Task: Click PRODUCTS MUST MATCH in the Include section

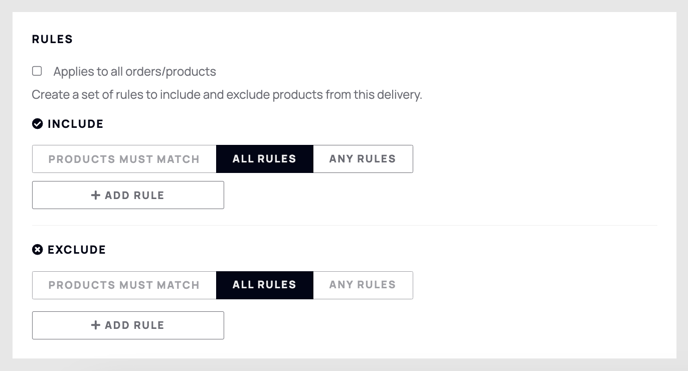Action: [124, 159]
